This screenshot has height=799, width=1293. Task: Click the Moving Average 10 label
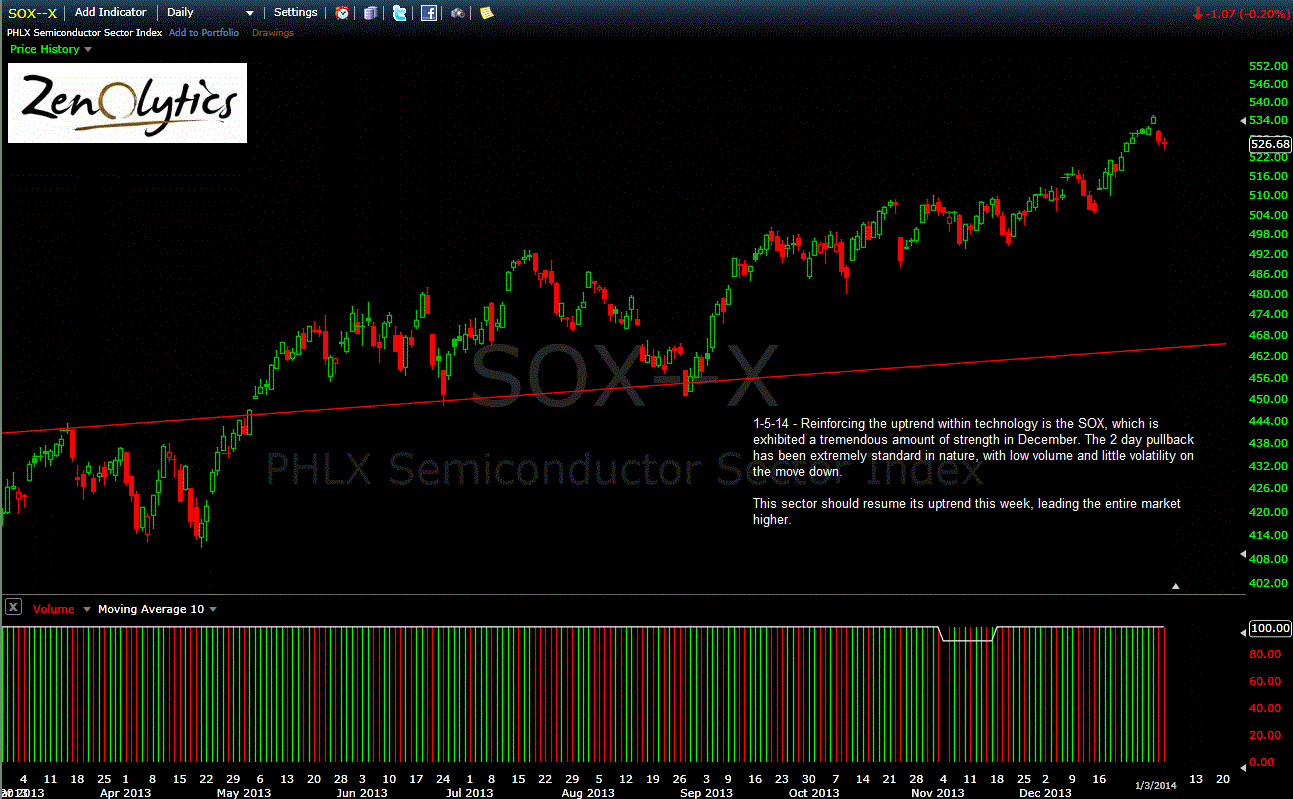(151, 609)
